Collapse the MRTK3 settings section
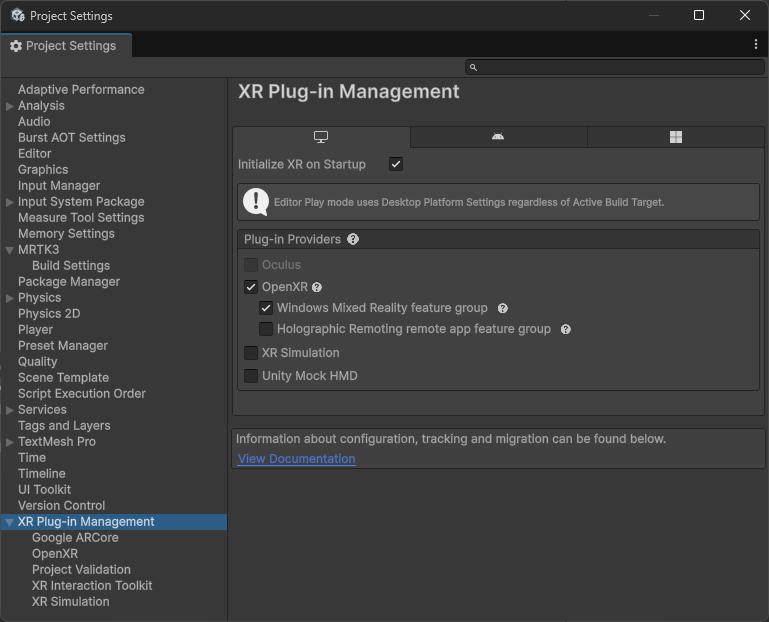Image resolution: width=769 pixels, height=622 pixels. (x=10, y=250)
